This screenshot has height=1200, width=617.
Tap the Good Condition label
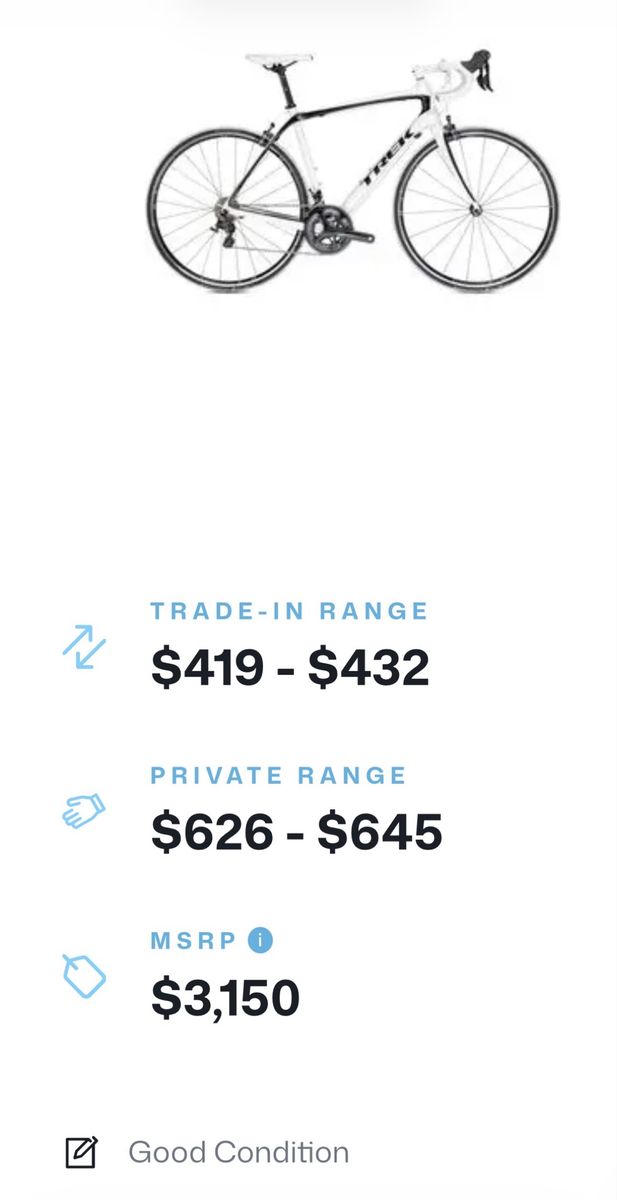point(238,1152)
